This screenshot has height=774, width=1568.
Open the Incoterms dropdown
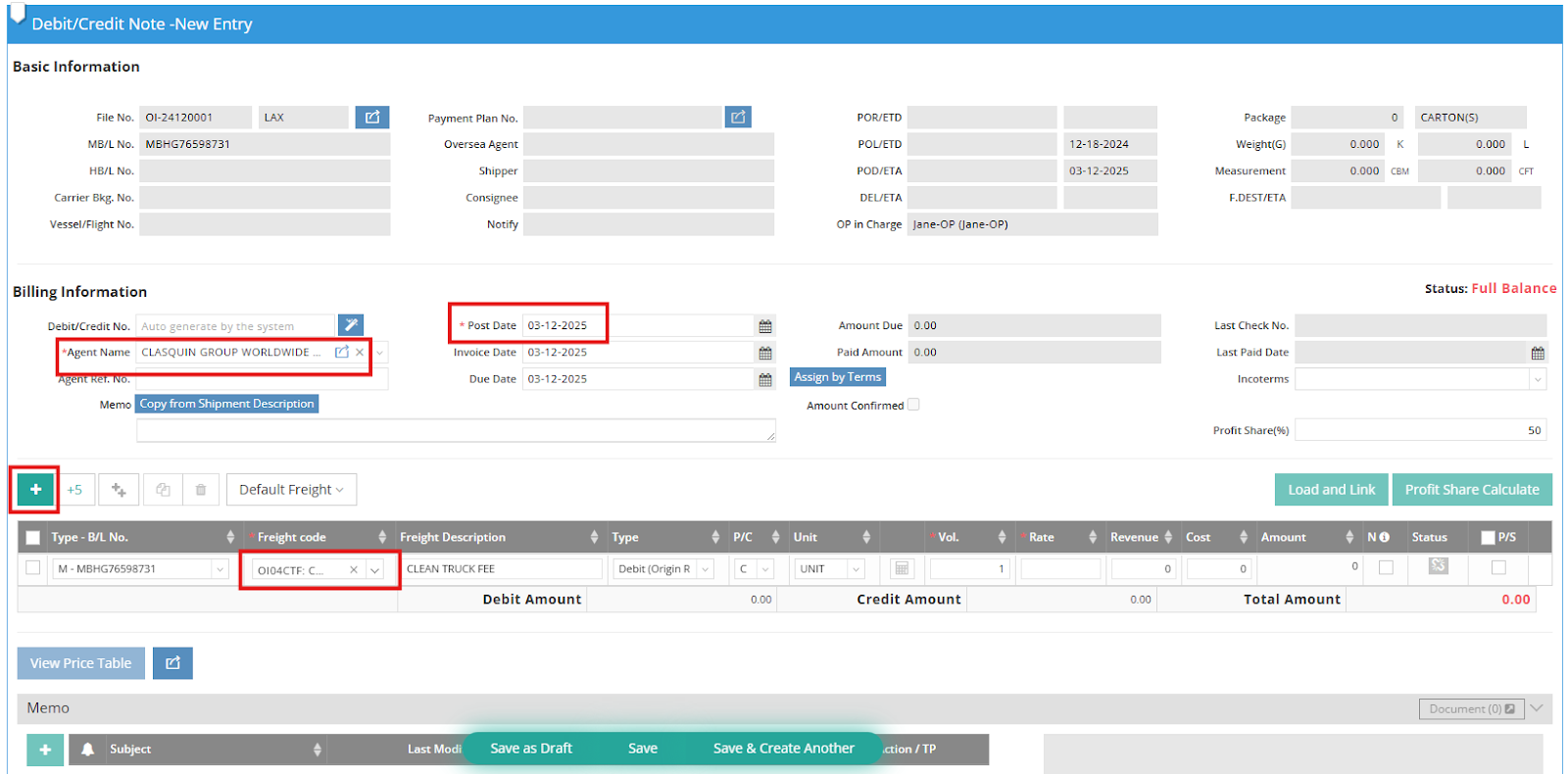pyautogui.click(x=1537, y=379)
